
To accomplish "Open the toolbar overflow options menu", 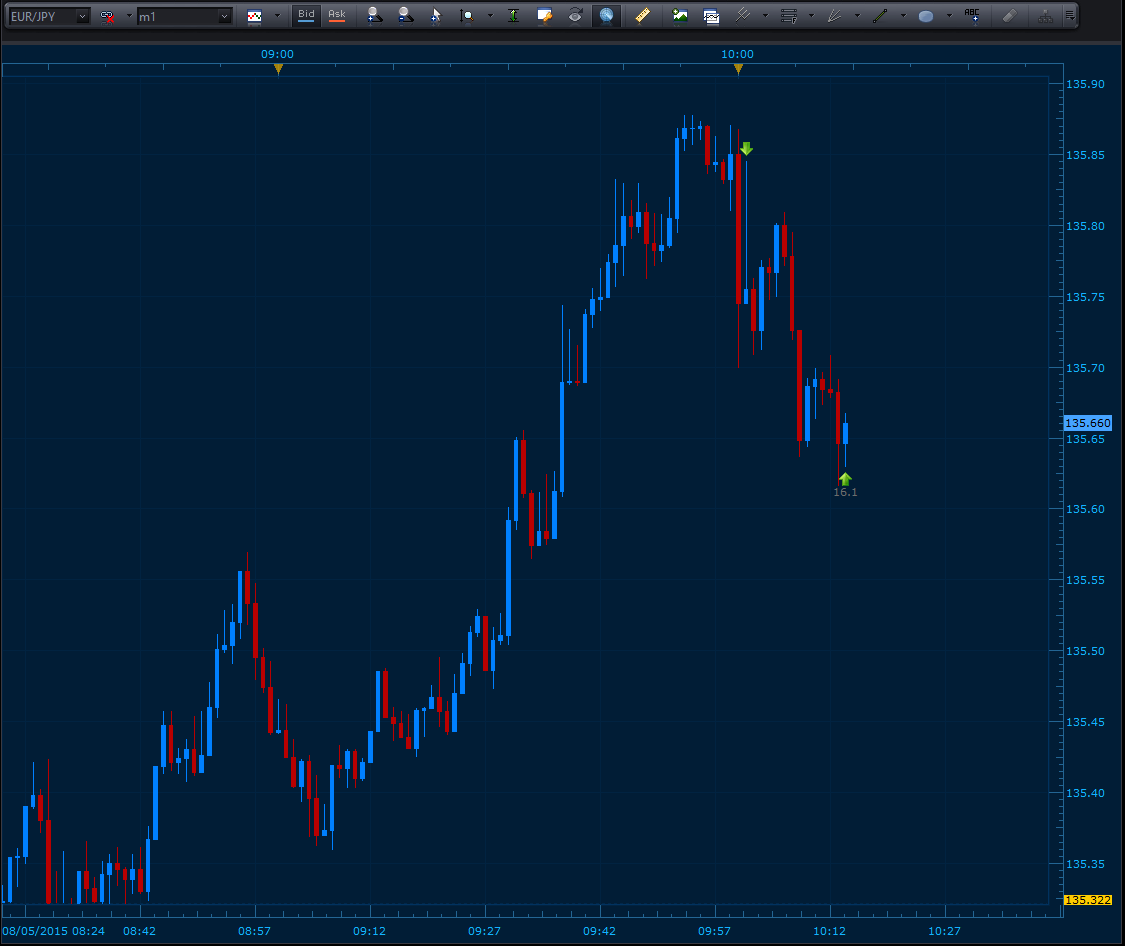I will click(x=1070, y=16).
